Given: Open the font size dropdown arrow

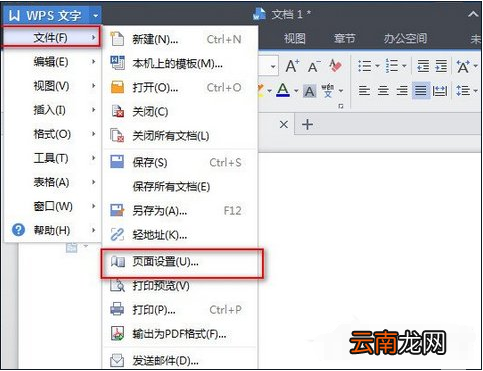Looking at the screenshot, I should coord(273,66).
